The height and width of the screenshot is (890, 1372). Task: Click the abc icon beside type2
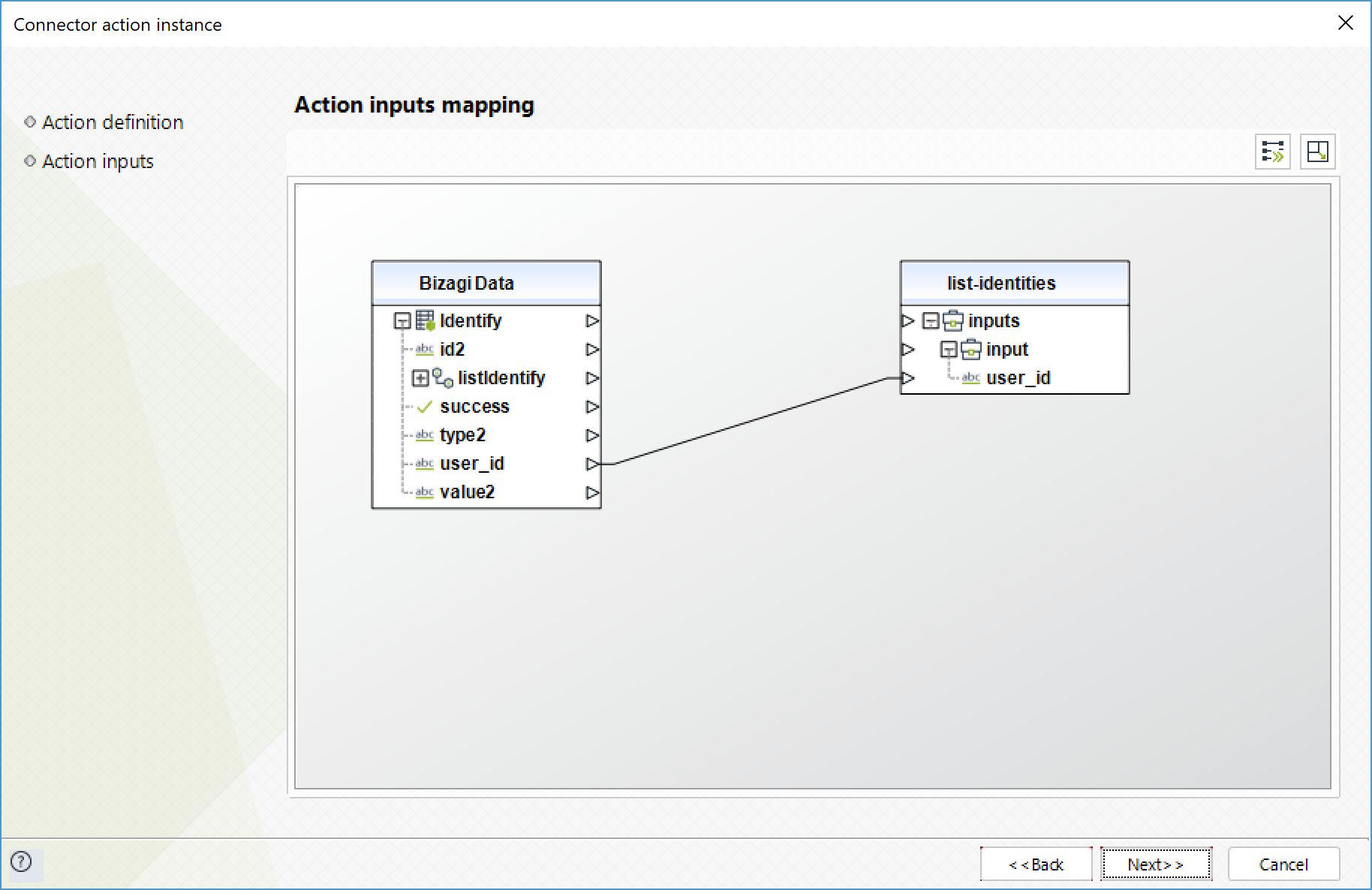(x=424, y=435)
